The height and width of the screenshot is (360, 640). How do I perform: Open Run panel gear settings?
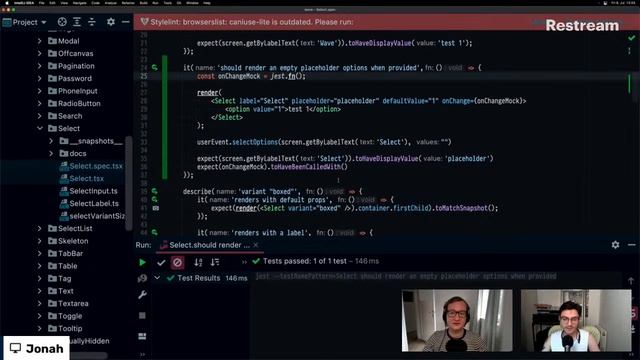coord(615,245)
